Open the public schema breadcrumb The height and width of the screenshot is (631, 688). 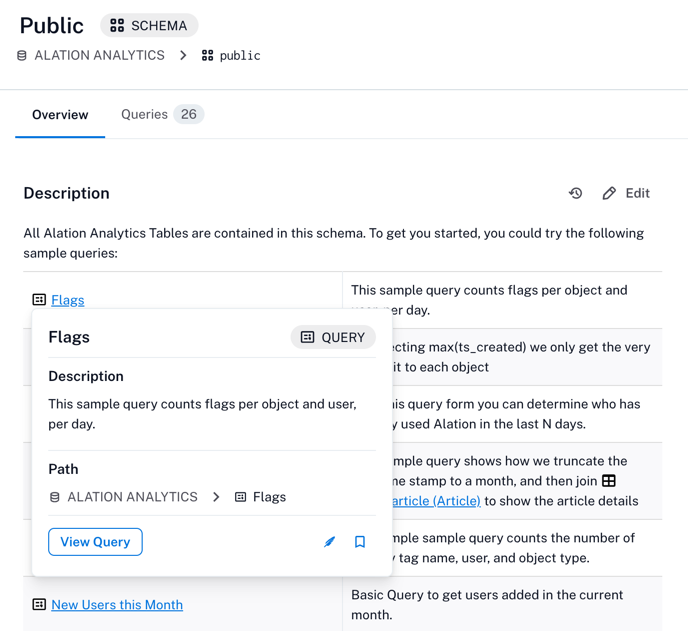pyautogui.click(x=240, y=56)
